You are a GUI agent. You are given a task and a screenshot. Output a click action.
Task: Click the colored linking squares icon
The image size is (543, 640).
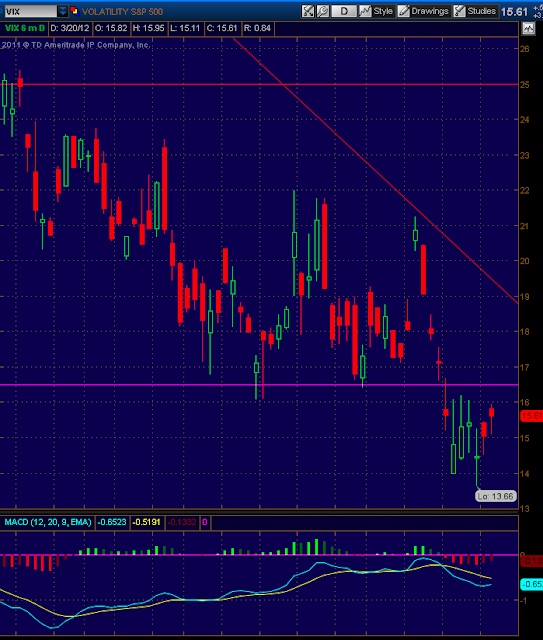coord(74,11)
